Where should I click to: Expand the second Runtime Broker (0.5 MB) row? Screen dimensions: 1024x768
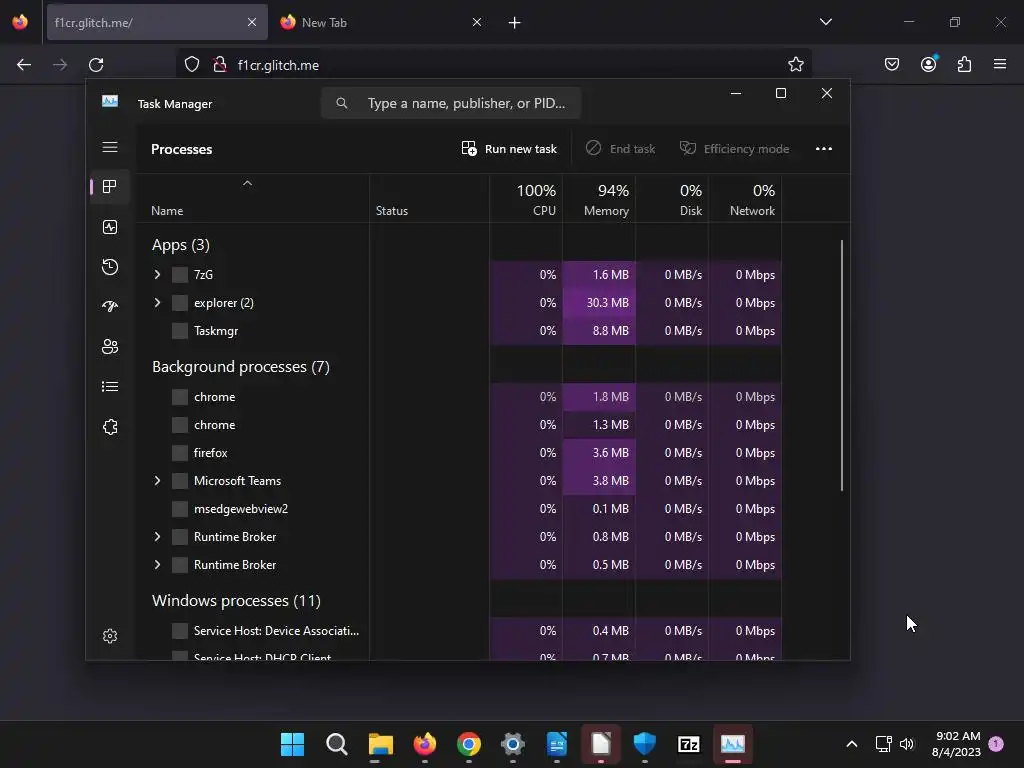point(157,565)
